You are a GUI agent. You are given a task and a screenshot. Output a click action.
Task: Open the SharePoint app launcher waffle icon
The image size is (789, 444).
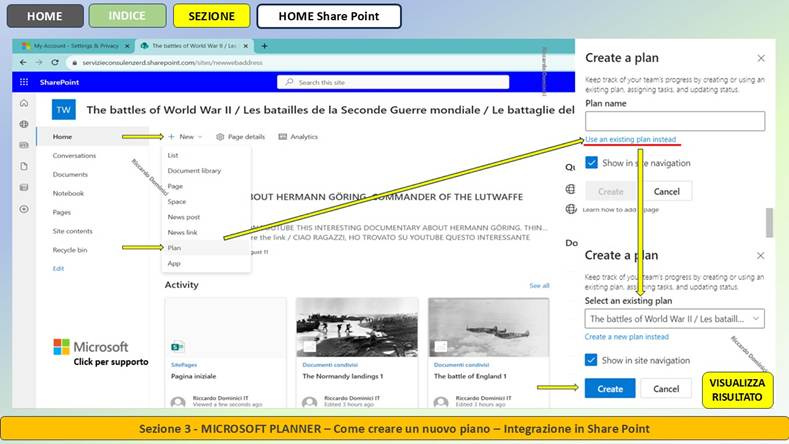click(23, 82)
